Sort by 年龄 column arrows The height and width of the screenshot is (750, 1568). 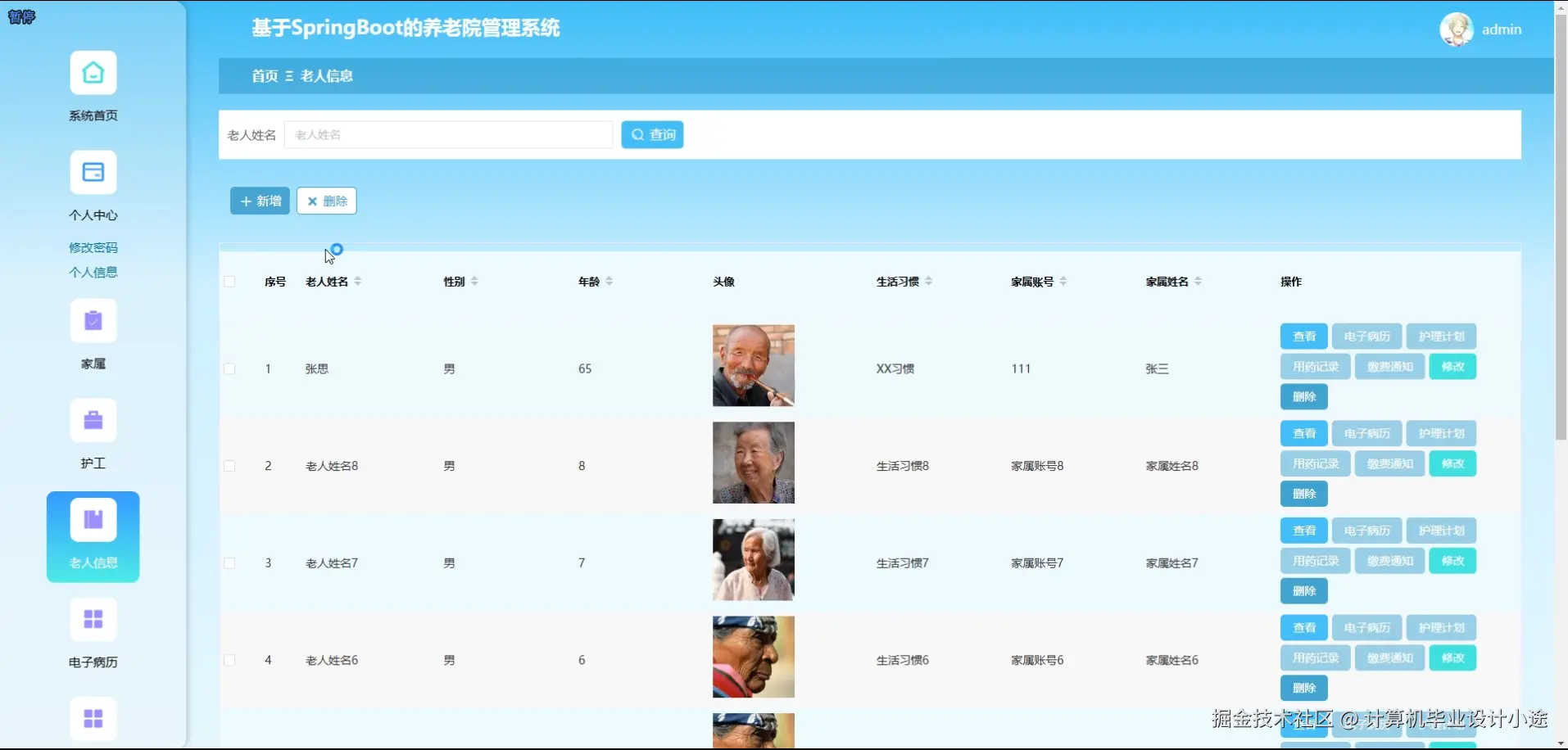[610, 282]
